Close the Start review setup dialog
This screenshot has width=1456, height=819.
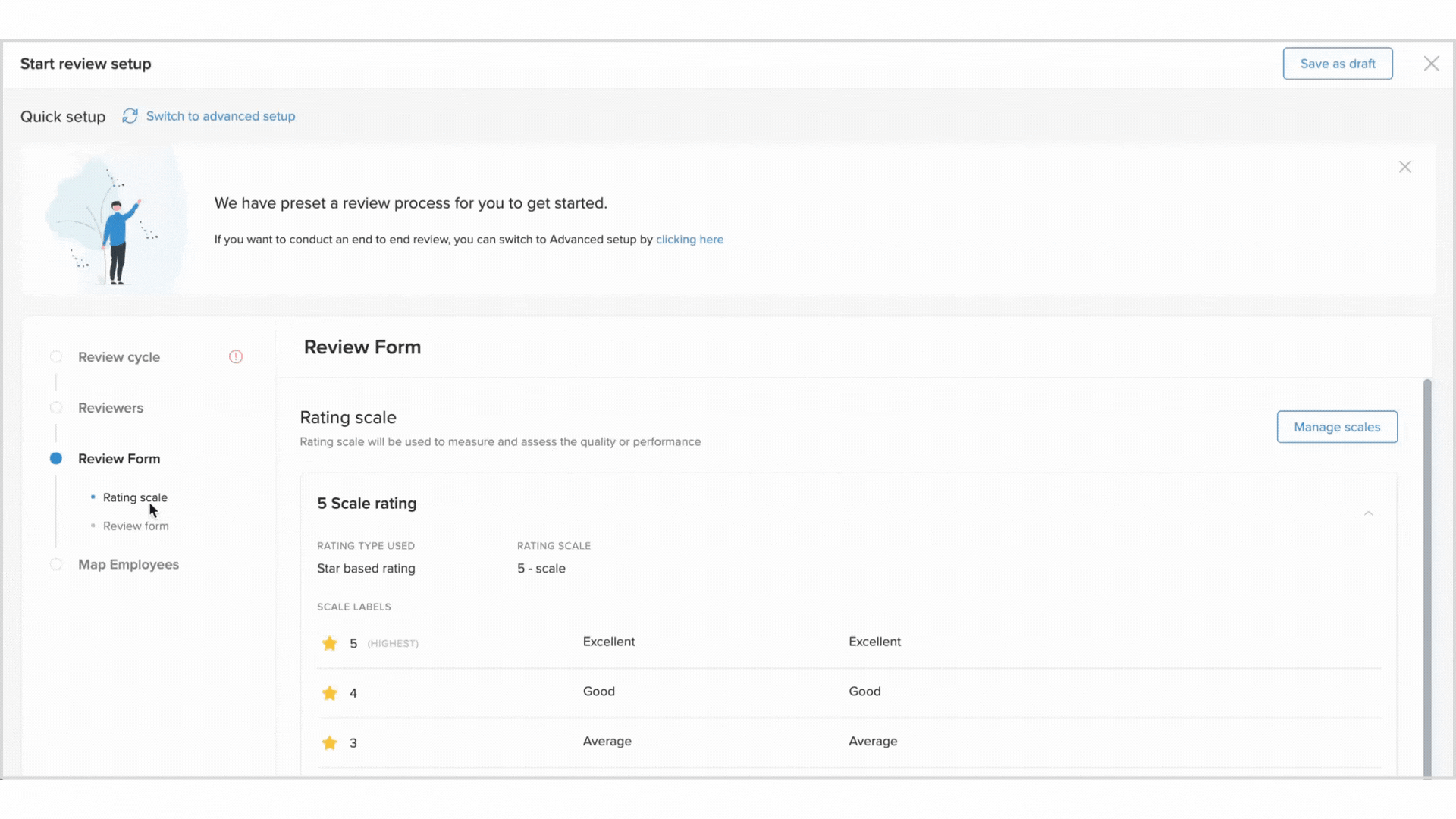(x=1430, y=64)
